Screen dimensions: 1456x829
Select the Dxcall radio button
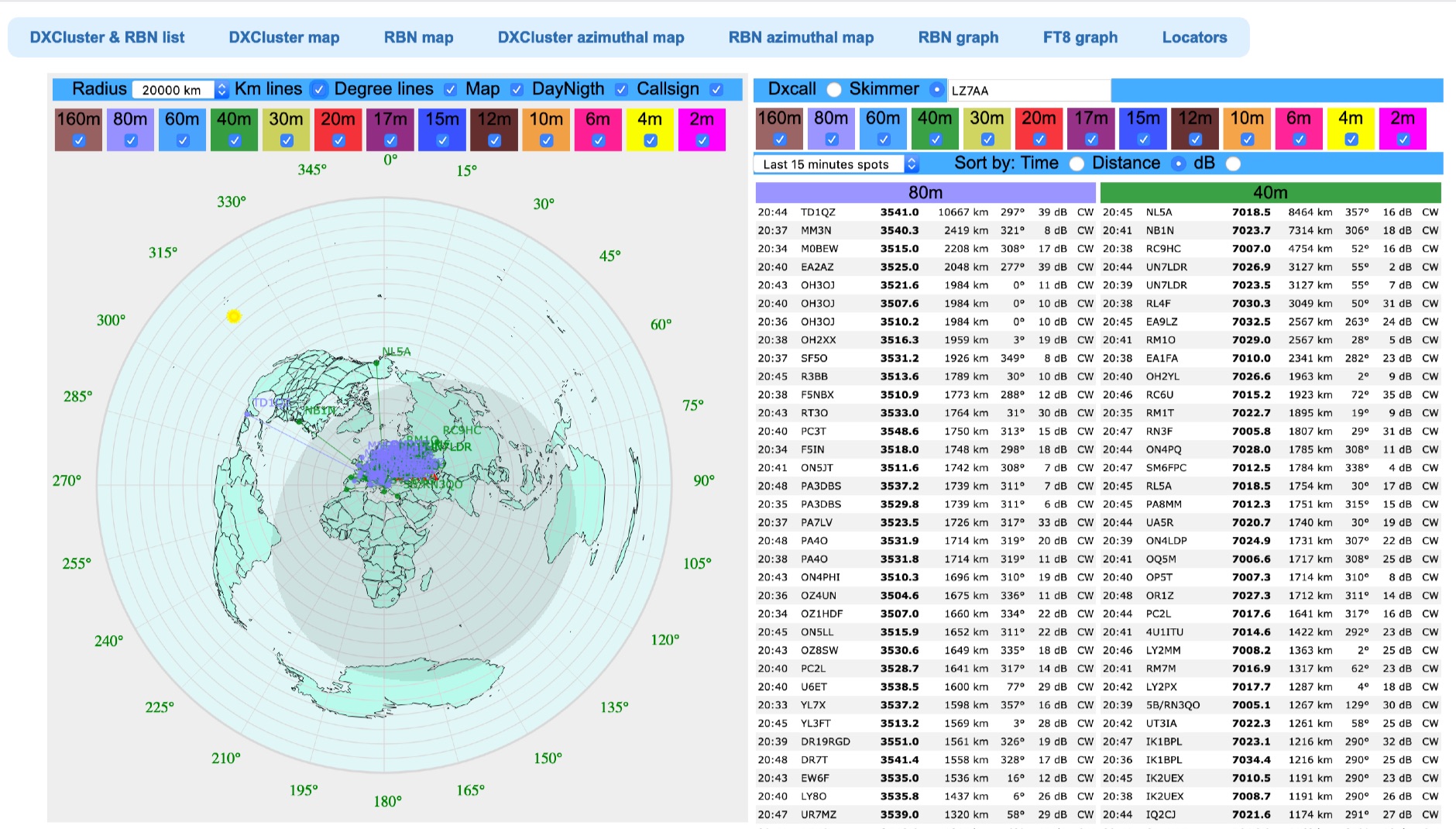(x=834, y=90)
